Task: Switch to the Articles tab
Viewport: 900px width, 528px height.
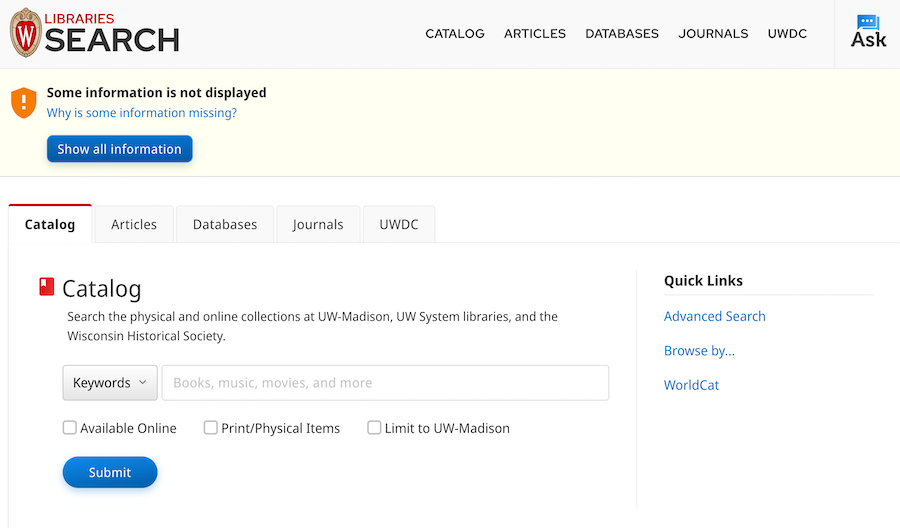Action: (x=134, y=224)
